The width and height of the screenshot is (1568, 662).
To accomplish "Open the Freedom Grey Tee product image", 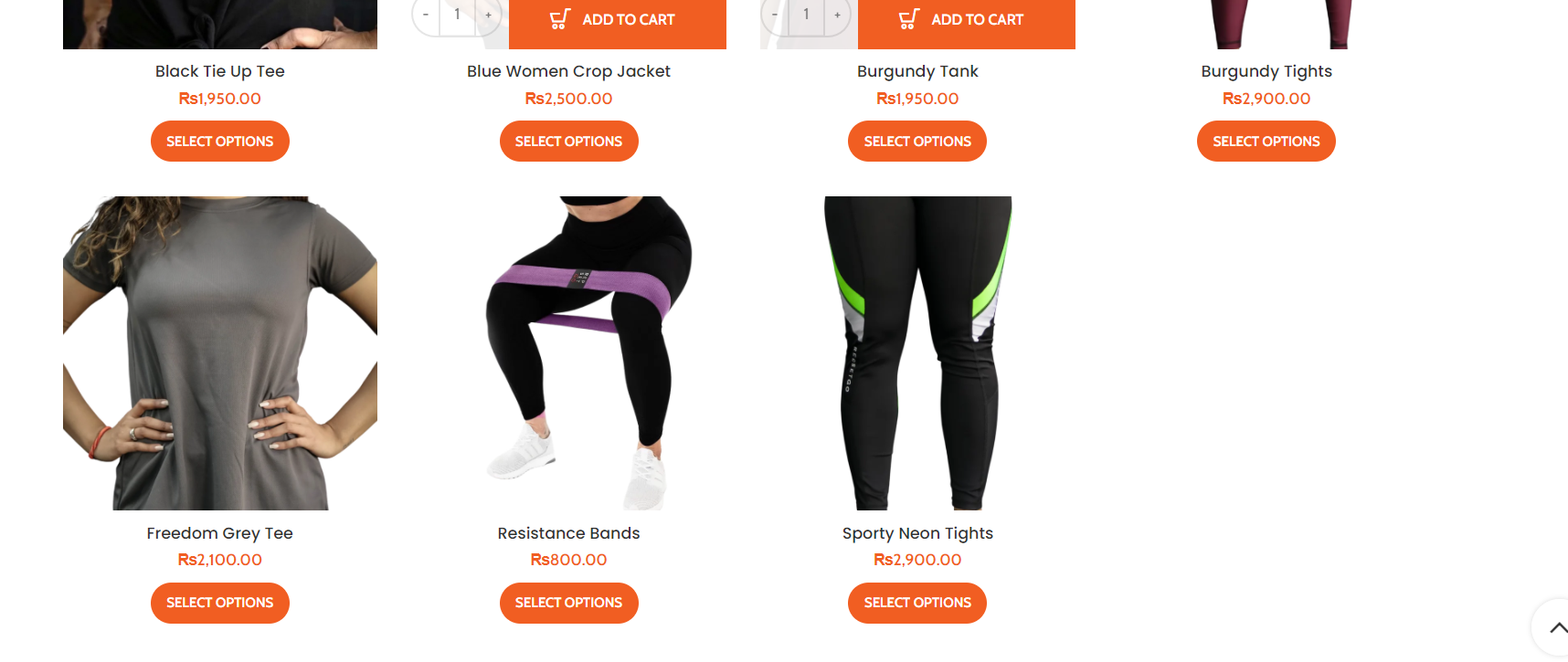I will point(220,353).
